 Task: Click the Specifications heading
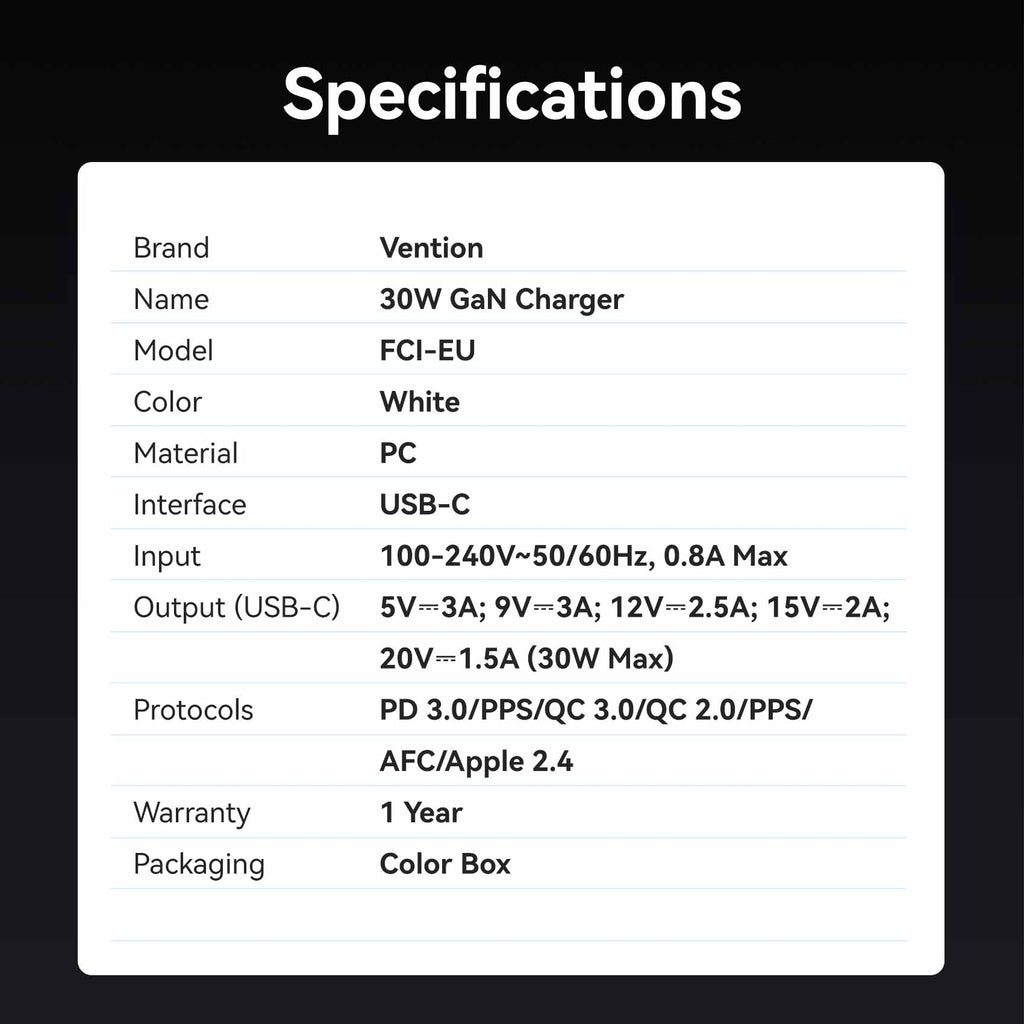click(512, 97)
